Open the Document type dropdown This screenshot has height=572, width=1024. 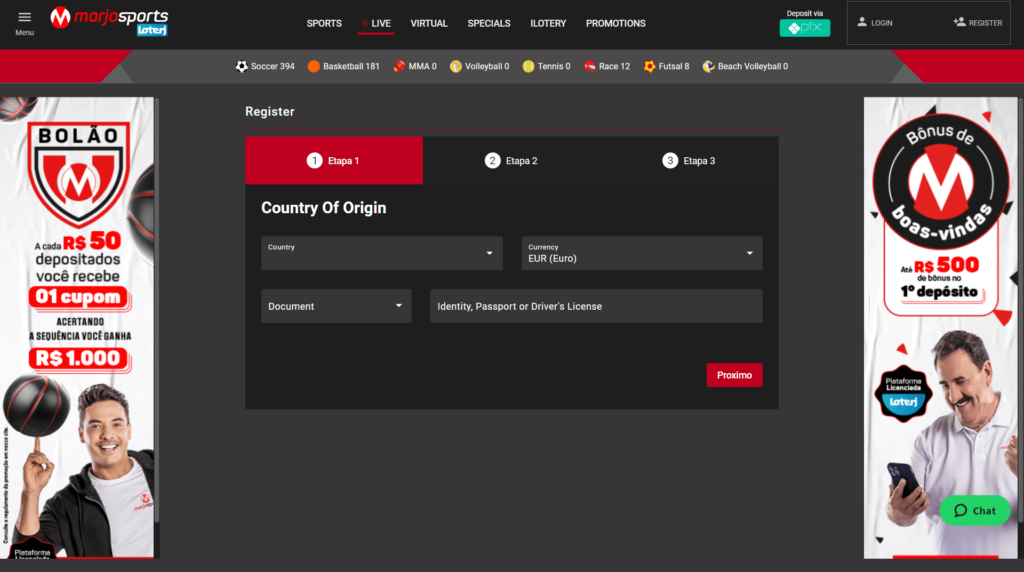336,306
